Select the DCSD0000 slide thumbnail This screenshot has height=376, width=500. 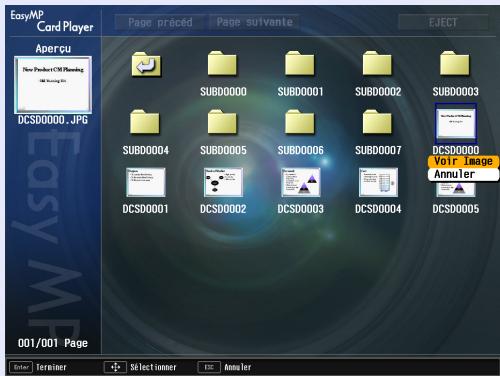456,124
